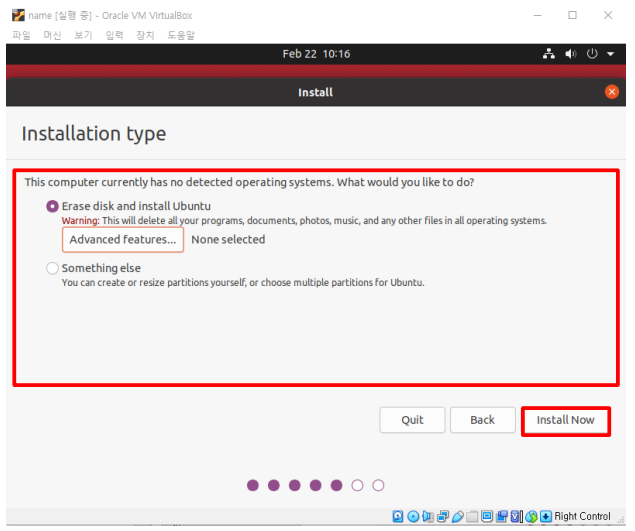
Task: Click the Installation type heading
Action: [x=94, y=134]
